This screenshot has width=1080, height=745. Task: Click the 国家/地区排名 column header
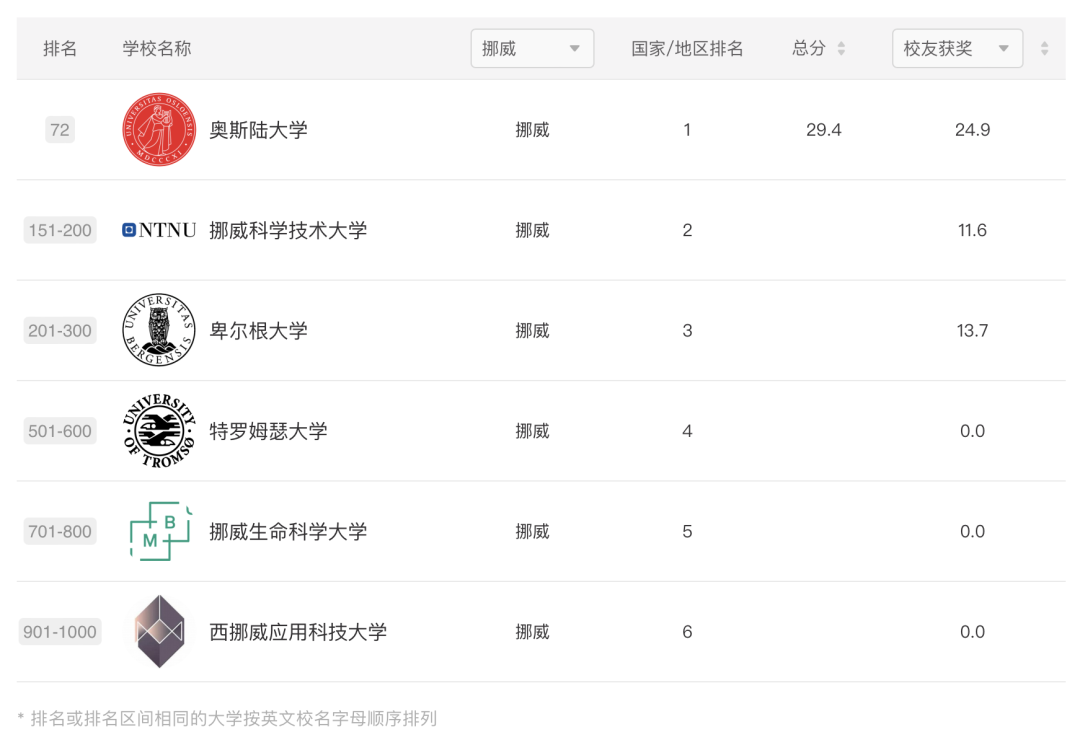click(x=687, y=48)
